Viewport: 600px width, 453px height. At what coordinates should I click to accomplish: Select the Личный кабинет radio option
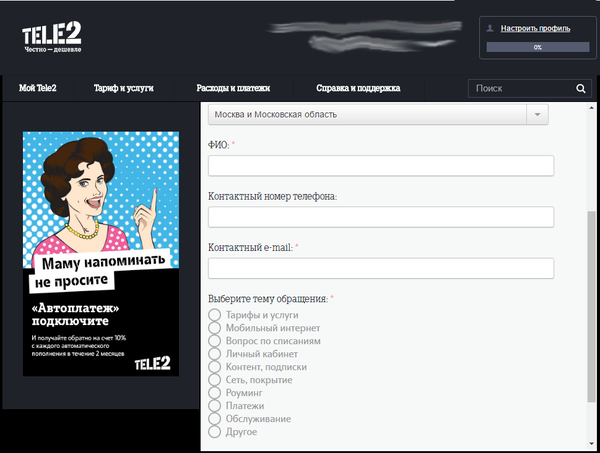tap(215, 354)
